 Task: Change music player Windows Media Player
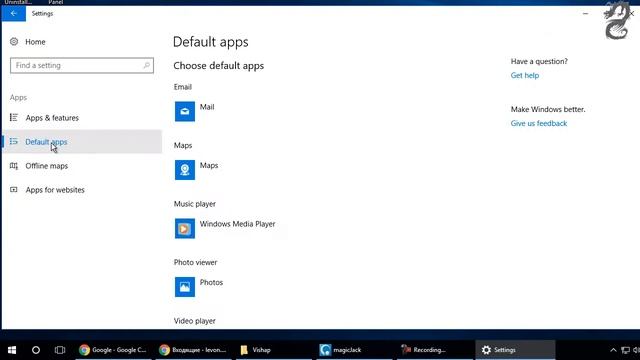(x=238, y=224)
